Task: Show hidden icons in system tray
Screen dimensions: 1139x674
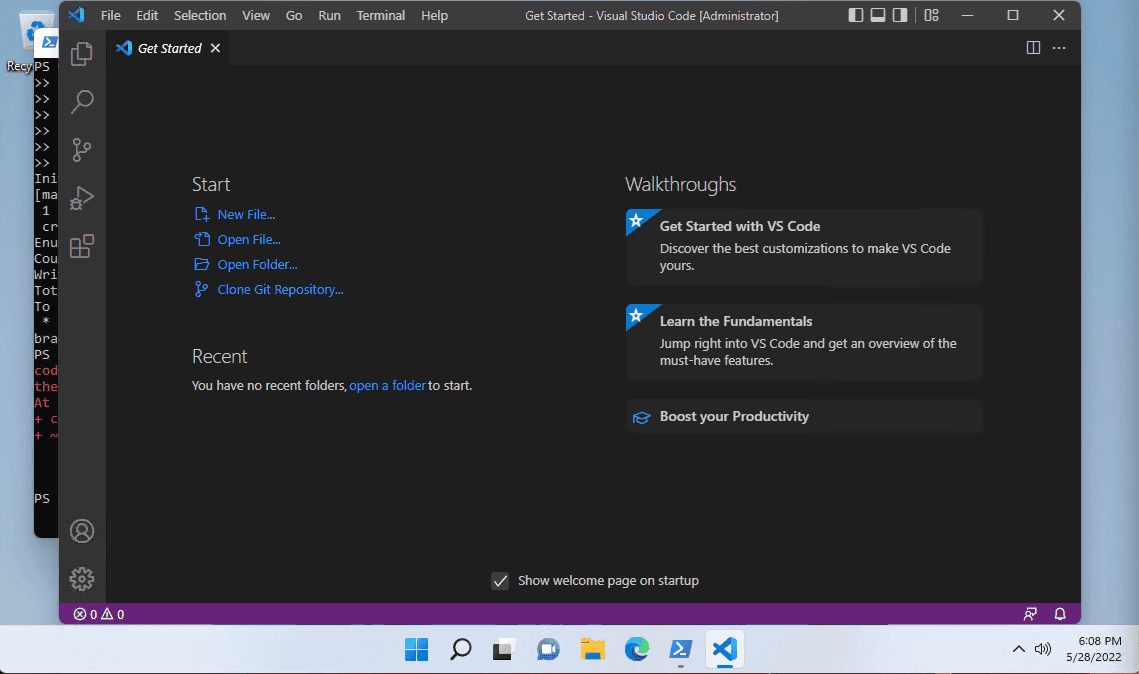Action: (x=1018, y=649)
